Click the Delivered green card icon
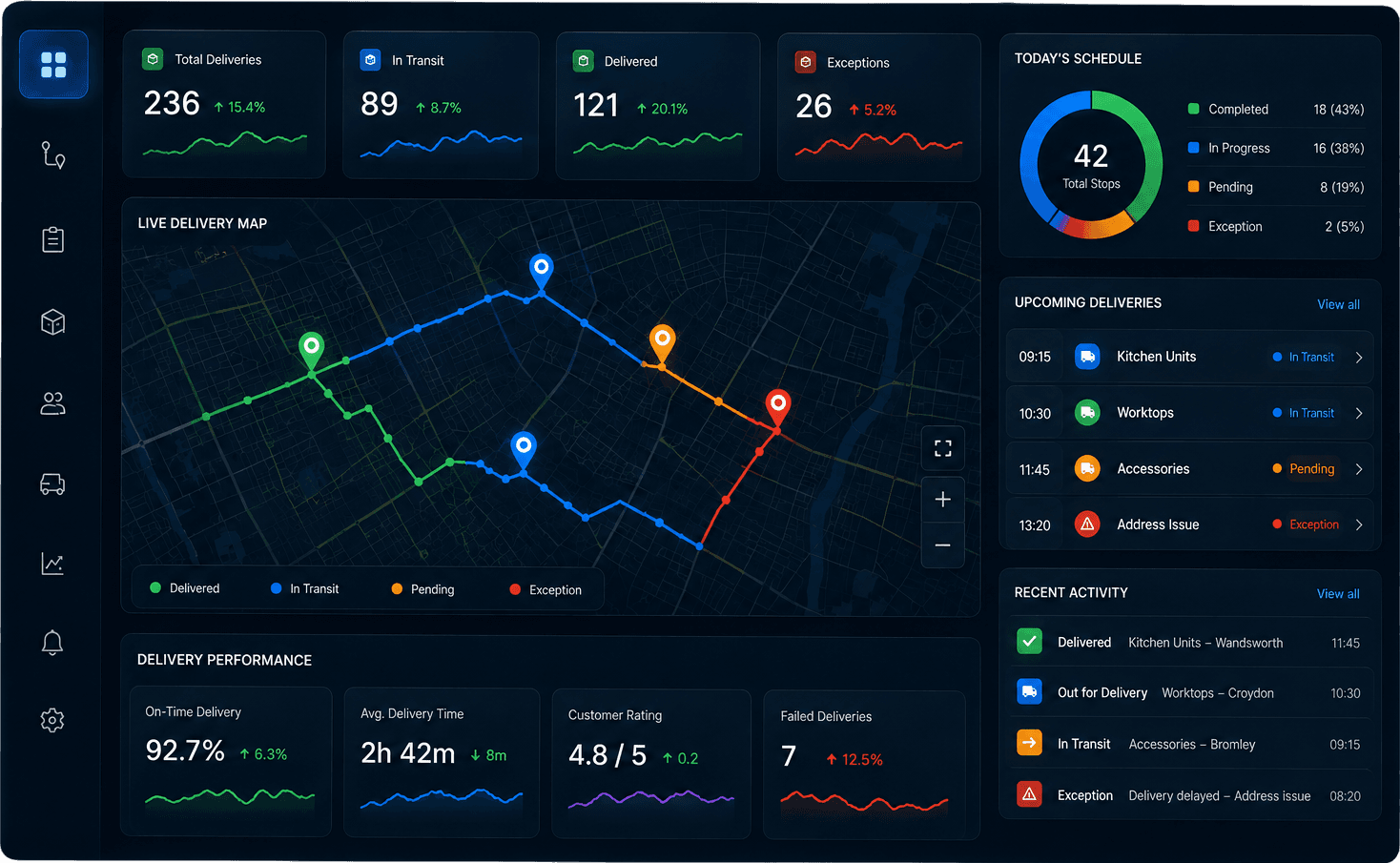The height and width of the screenshot is (863, 1400). (x=583, y=61)
